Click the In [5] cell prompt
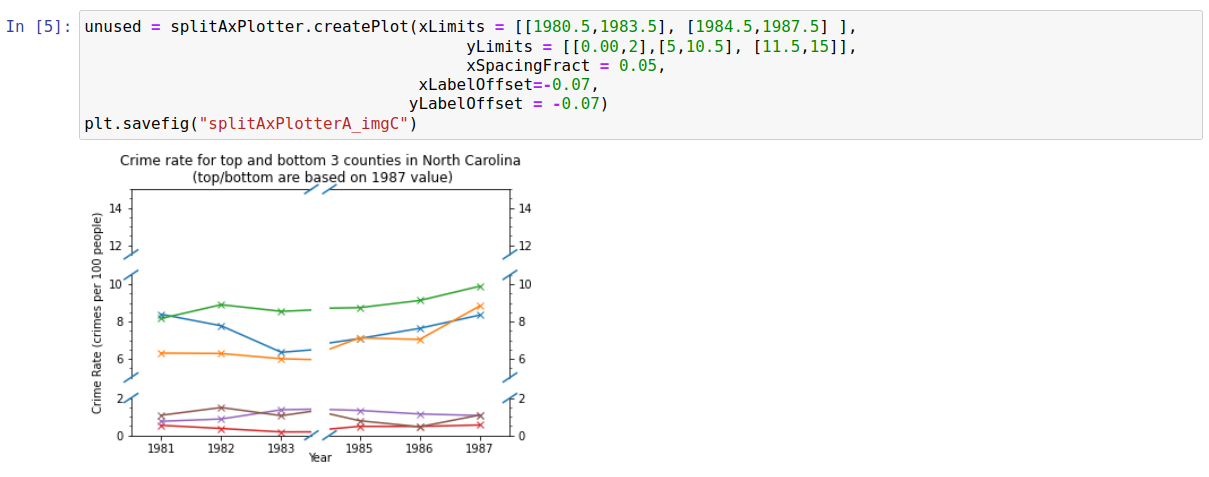The width and height of the screenshot is (1209, 477). (38, 26)
